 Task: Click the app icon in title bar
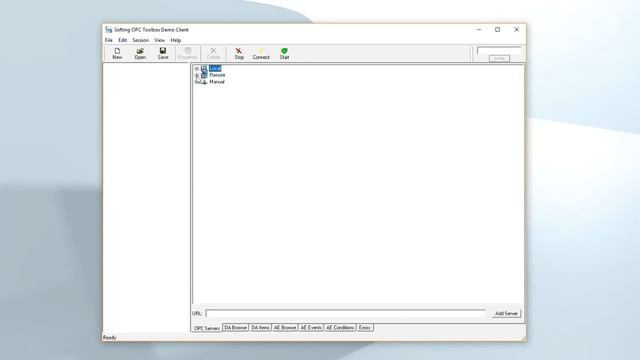coord(109,29)
